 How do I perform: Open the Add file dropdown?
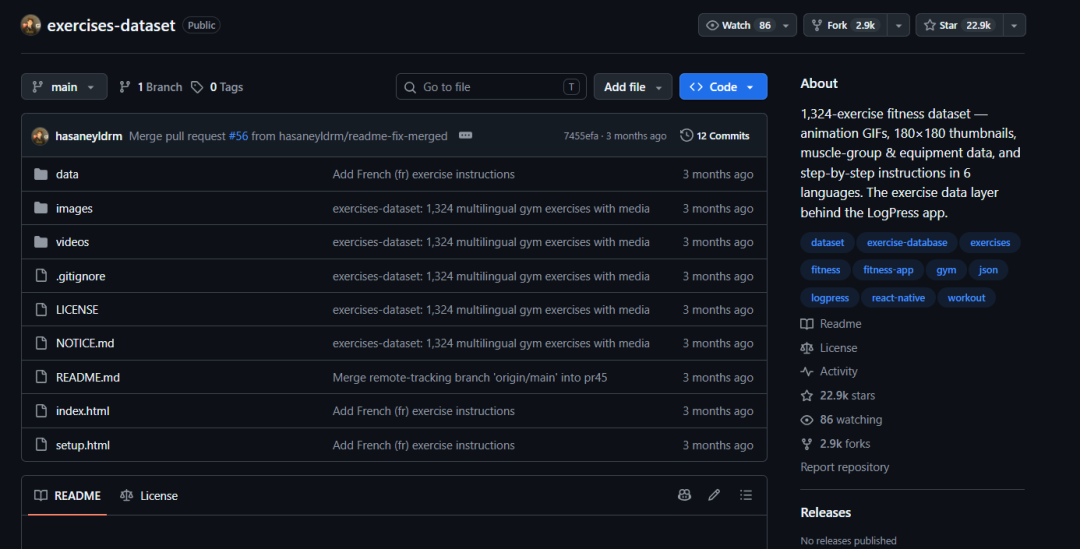pyautogui.click(x=632, y=87)
